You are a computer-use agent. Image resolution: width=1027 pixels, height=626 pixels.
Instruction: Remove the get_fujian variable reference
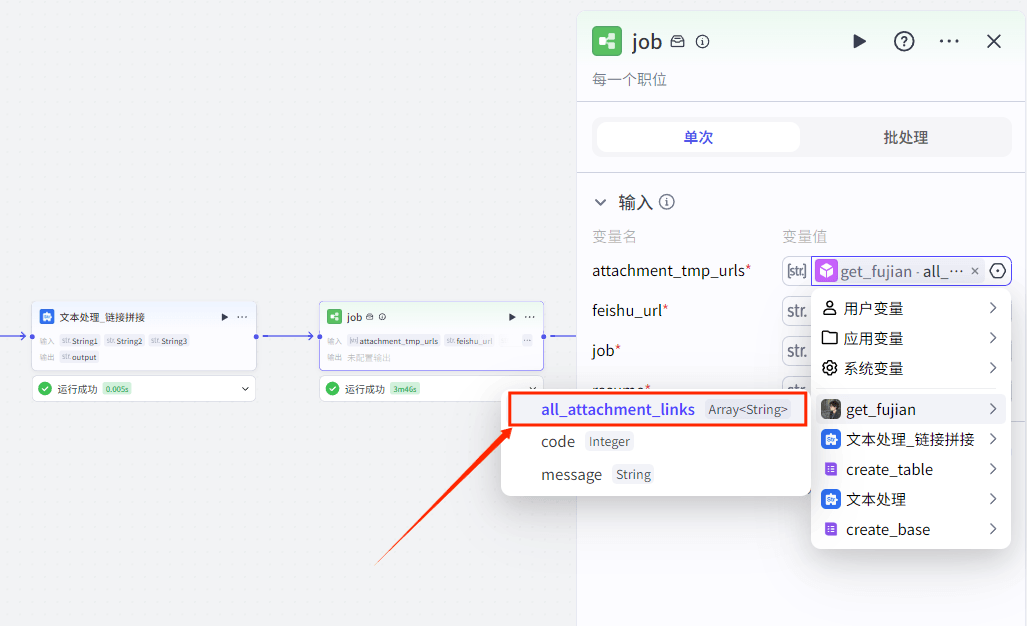(x=975, y=271)
